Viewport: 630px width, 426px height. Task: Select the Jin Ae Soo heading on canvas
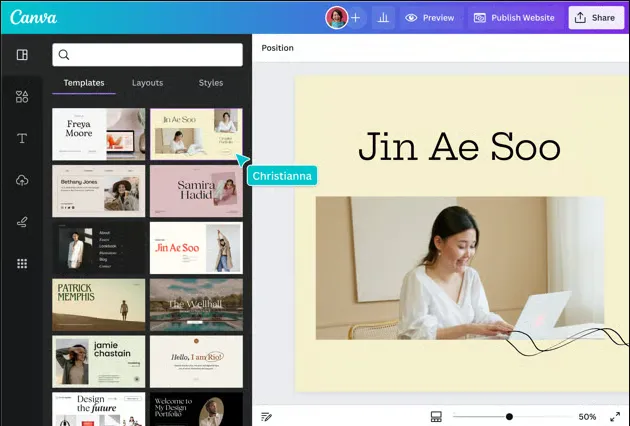pos(459,146)
